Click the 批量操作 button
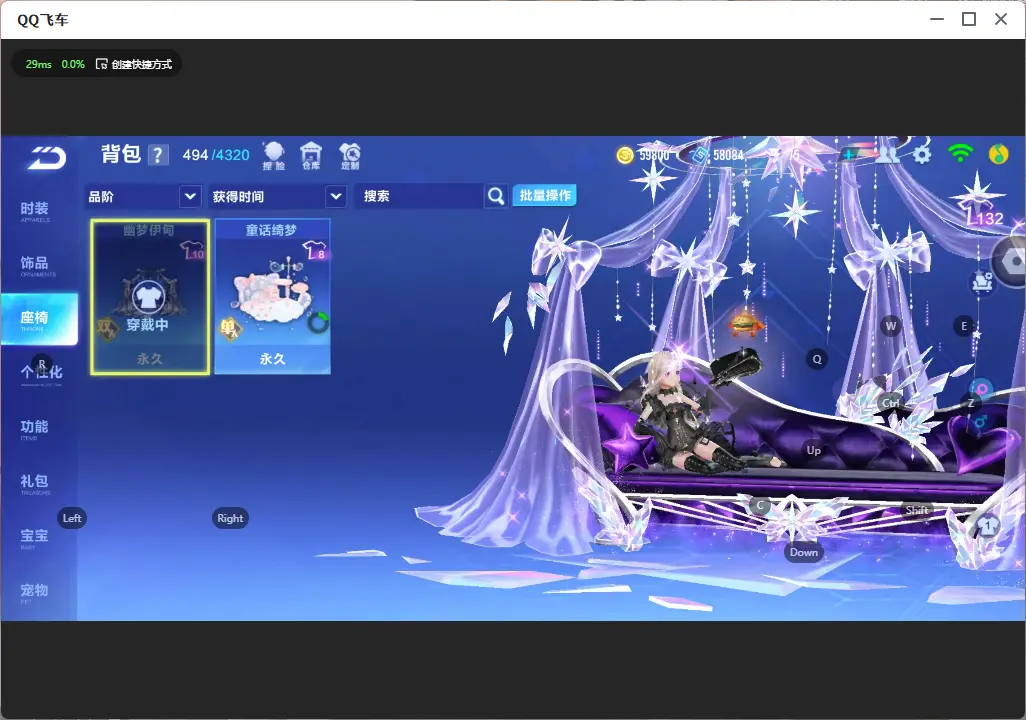Image resolution: width=1026 pixels, height=720 pixels. click(x=544, y=195)
